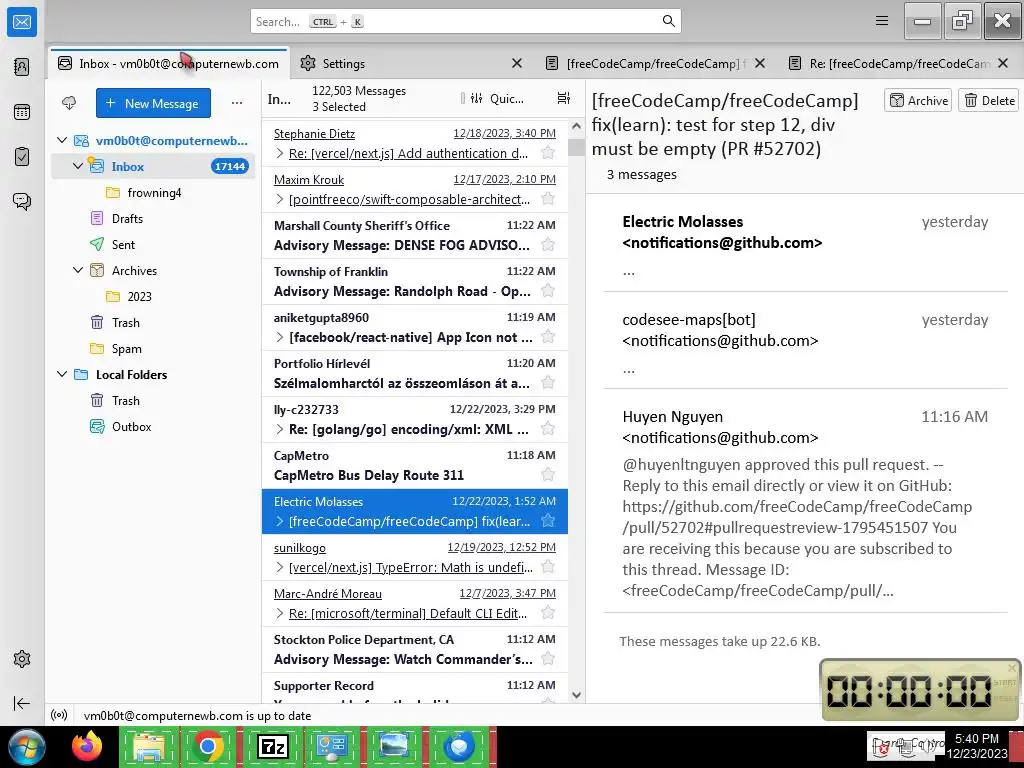Viewport: 1024px width, 768px height.
Task: Open the Outbox under Local Folders
Action: click(x=132, y=426)
